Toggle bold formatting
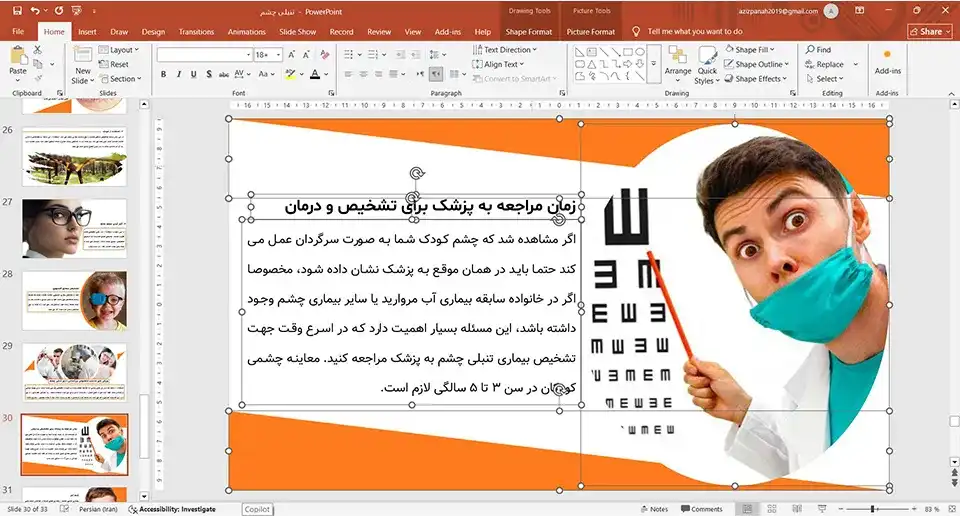 (163, 74)
